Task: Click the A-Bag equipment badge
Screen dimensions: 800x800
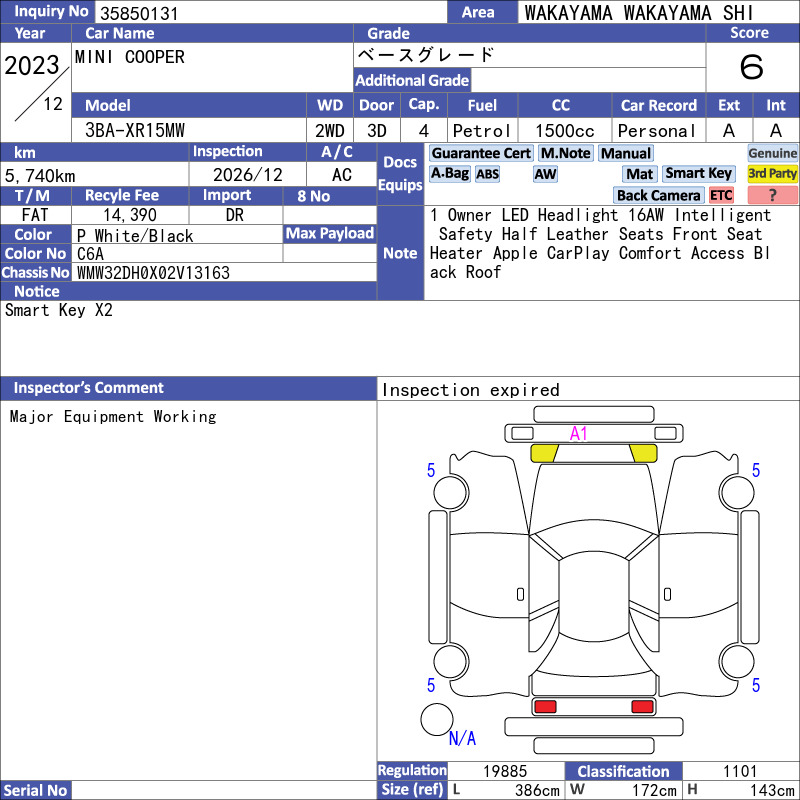Action: click(449, 173)
